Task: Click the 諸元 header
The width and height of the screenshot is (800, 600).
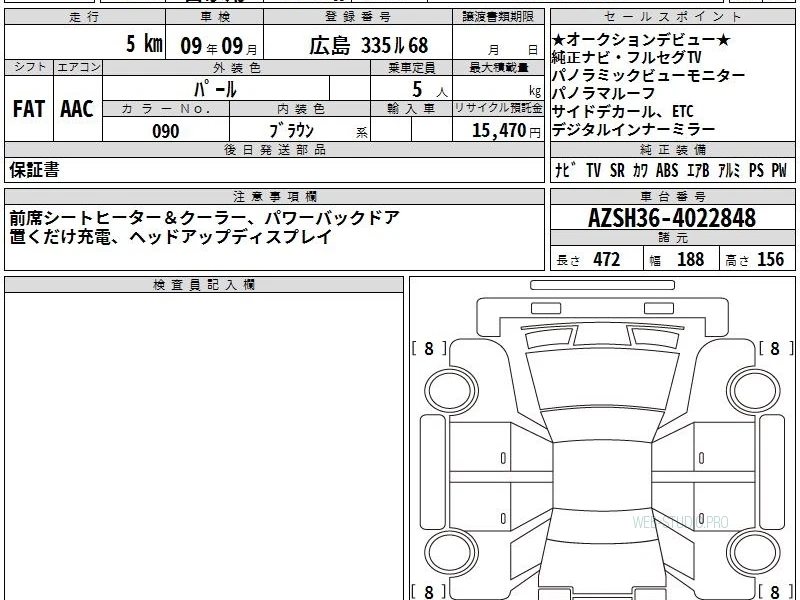Action: point(672,238)
